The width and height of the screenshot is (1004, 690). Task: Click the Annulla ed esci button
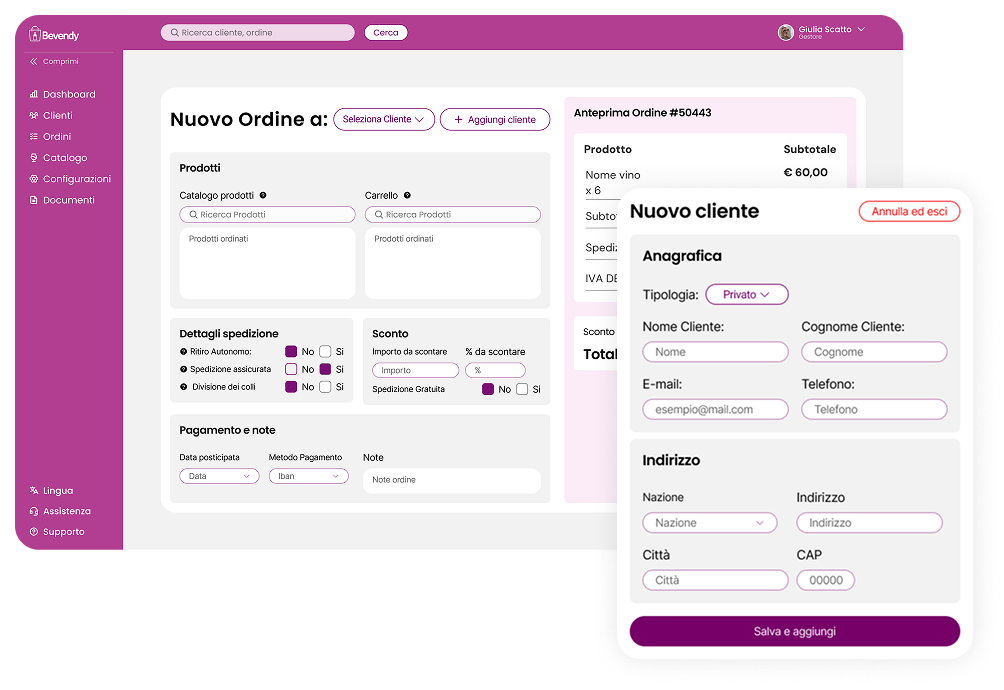pyautogui.click(x=909, y=211)
